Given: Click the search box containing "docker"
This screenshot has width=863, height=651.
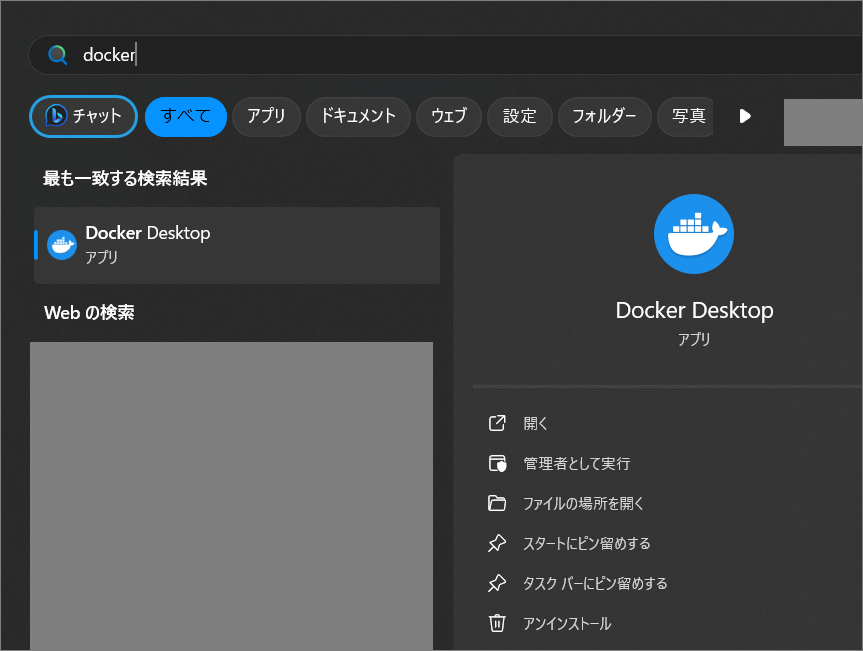Looking at the screenshot, I should 445,55.
